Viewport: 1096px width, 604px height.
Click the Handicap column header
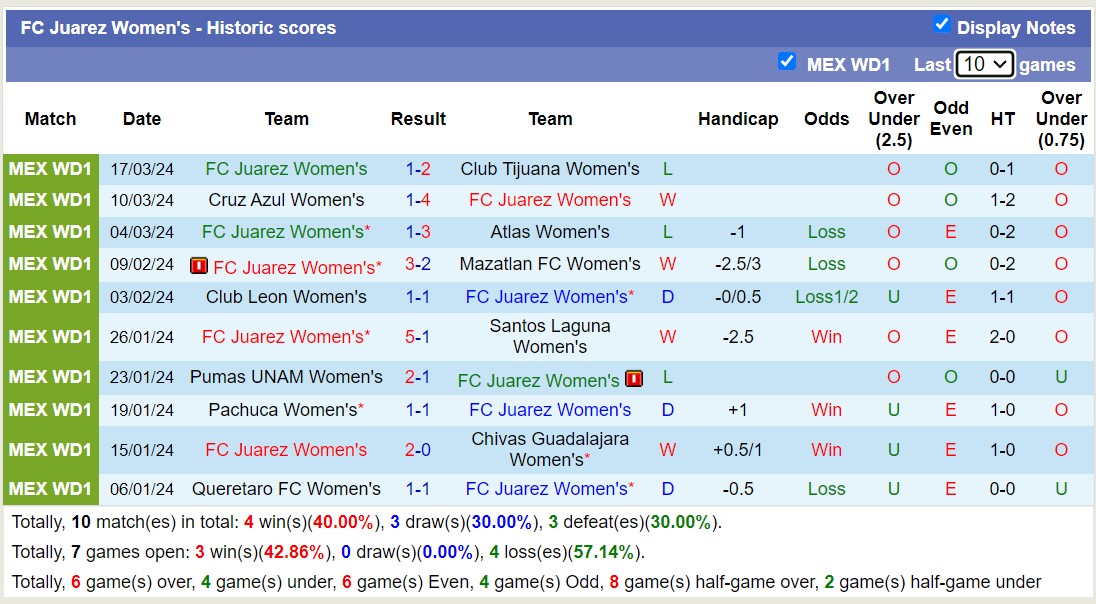738,119
